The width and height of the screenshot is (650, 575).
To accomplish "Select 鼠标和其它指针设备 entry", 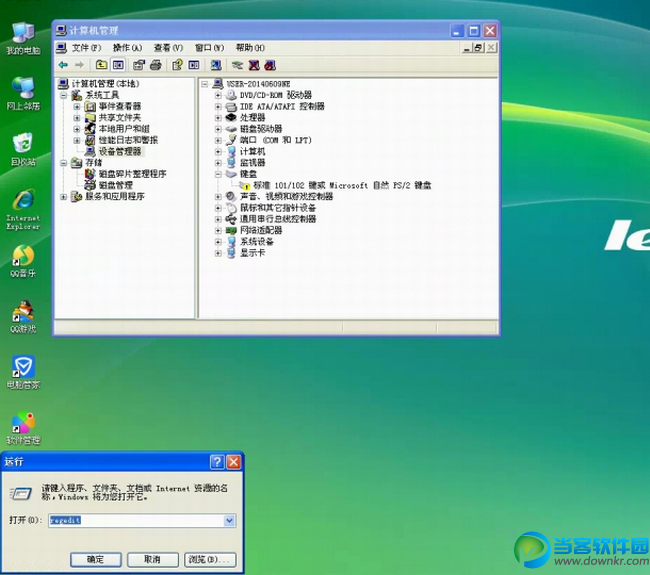I will point(278,208).
